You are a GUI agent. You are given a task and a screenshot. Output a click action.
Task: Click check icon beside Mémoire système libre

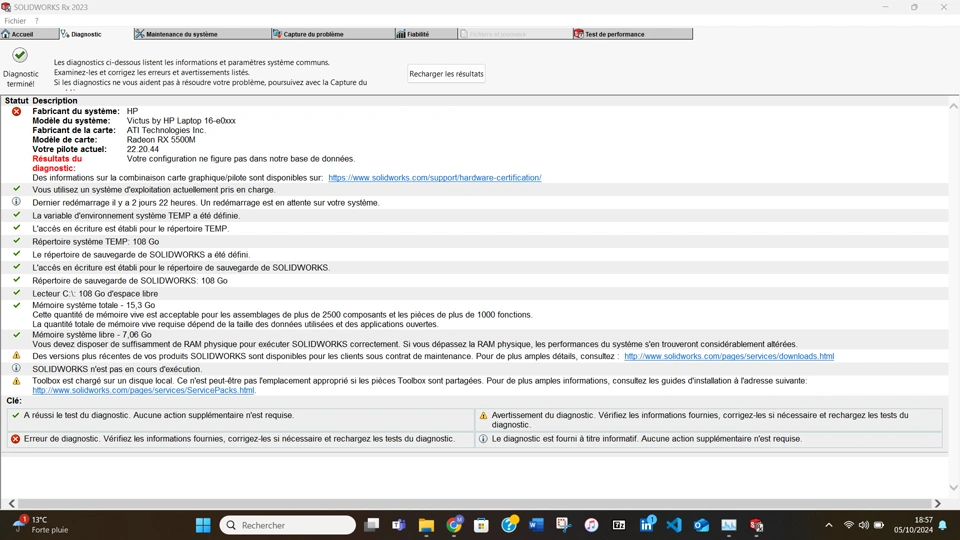(17, 334)
